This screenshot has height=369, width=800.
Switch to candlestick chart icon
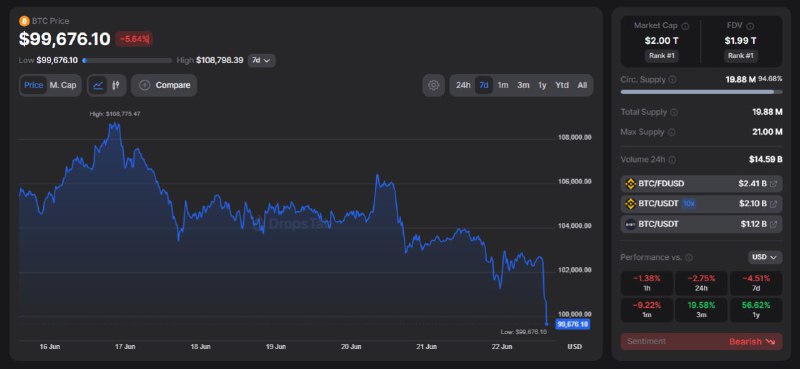pos(116,85)
